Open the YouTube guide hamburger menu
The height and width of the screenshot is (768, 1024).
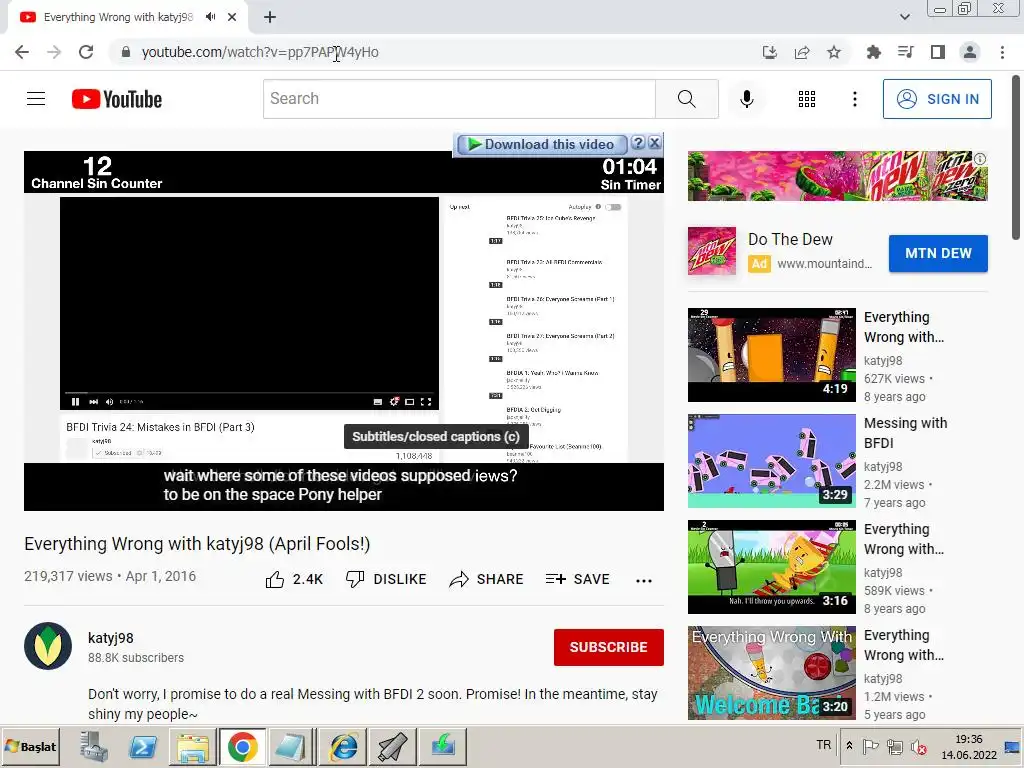pyautogui.click(x=36, y=99)
